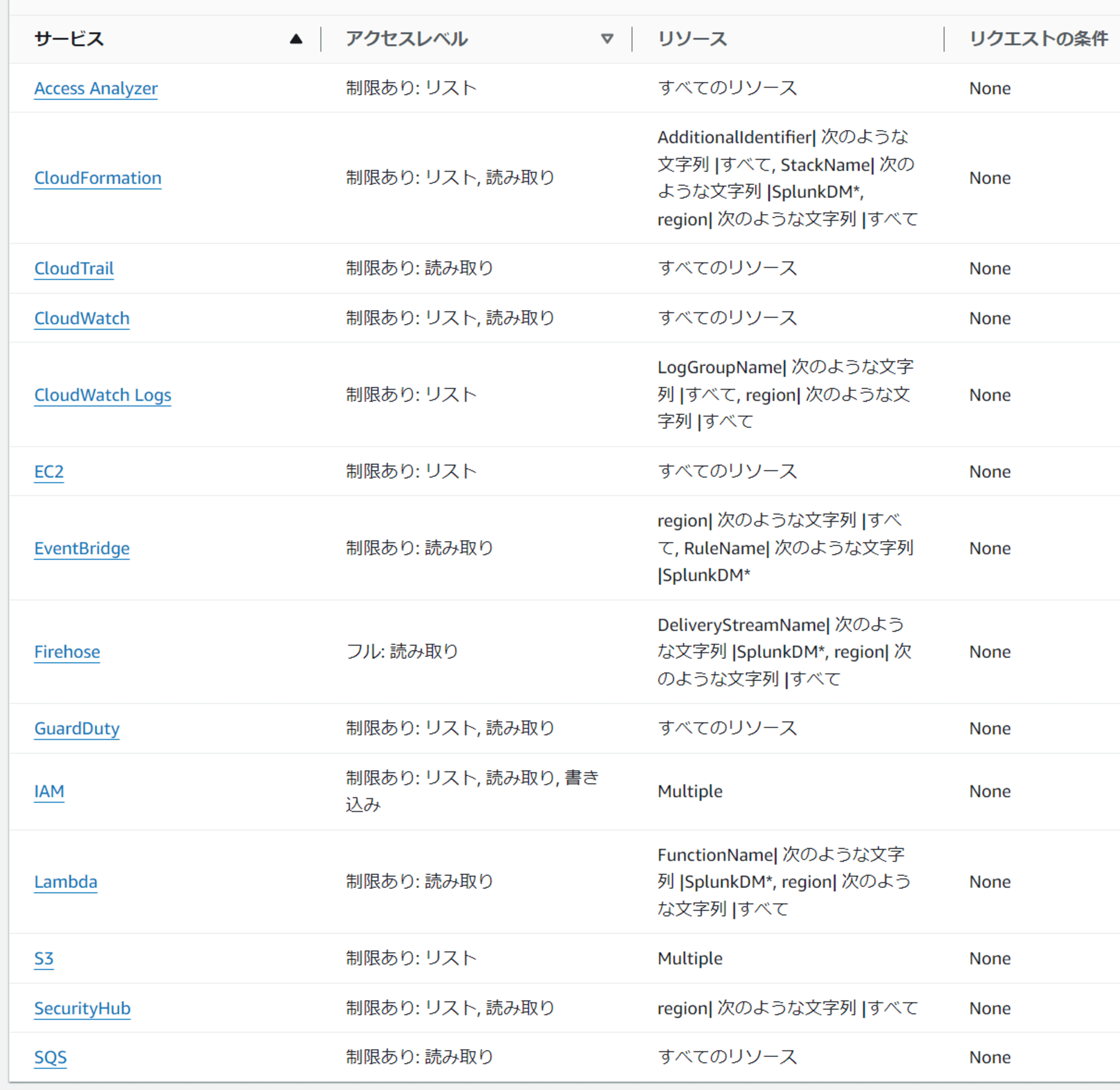
Task: Click the アクセスレベル column header
Action: coord(407,39)
